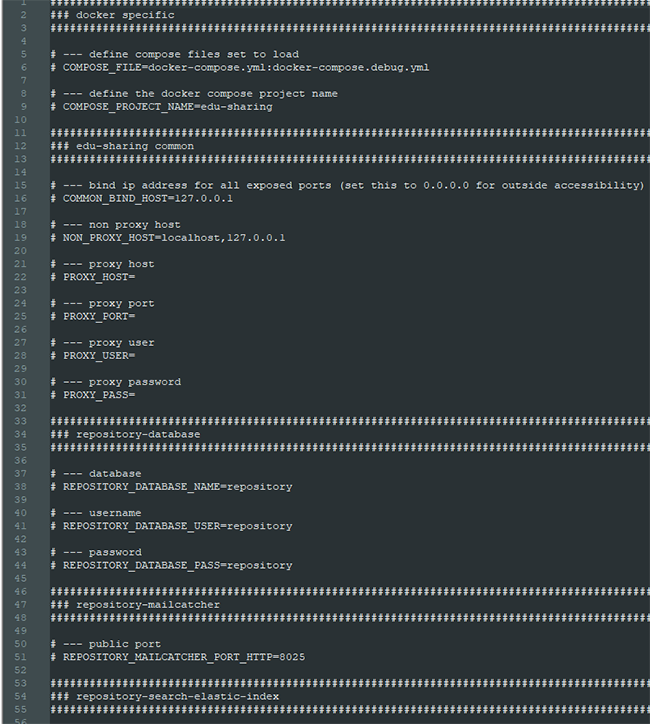Image resolution: width=650 pixels, height=724 pixels.
Task: Click line number 44 in the gutter
Action: (x=23, y=565)
